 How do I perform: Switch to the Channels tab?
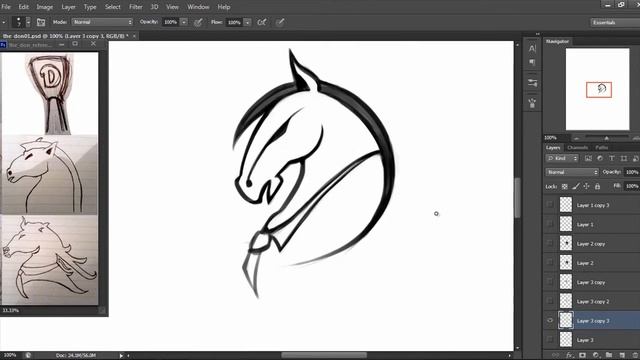point(578,148)
